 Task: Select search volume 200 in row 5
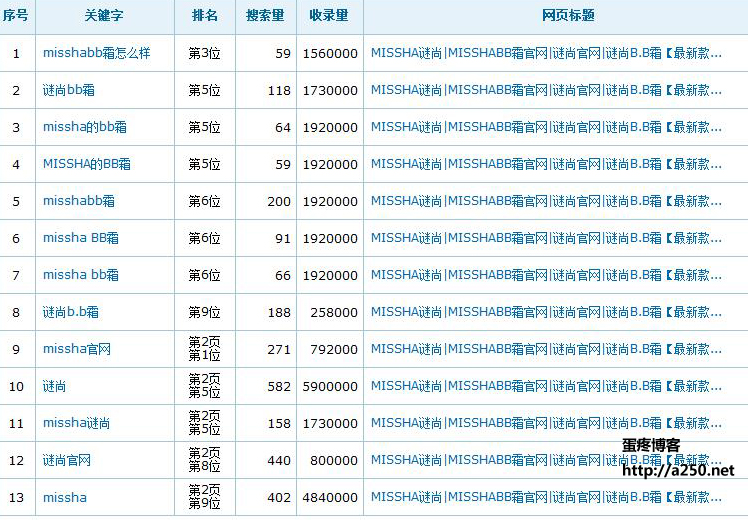279,201
